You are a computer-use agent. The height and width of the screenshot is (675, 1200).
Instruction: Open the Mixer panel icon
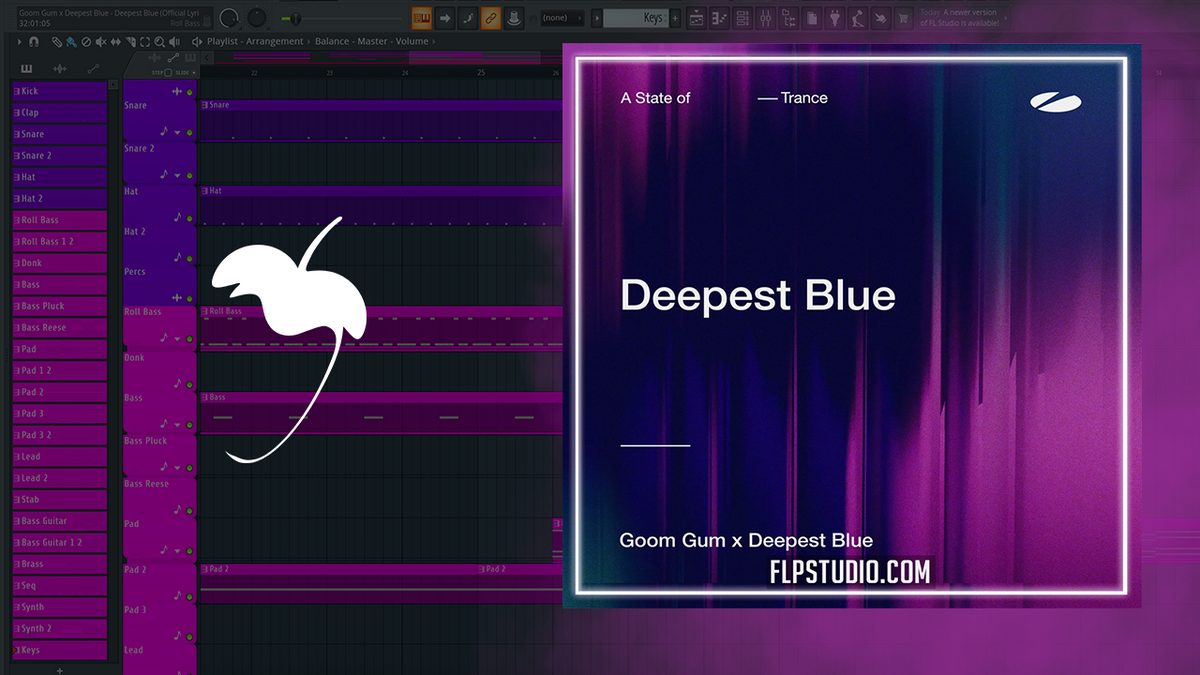pyautogui.click(x=766, y=17)
